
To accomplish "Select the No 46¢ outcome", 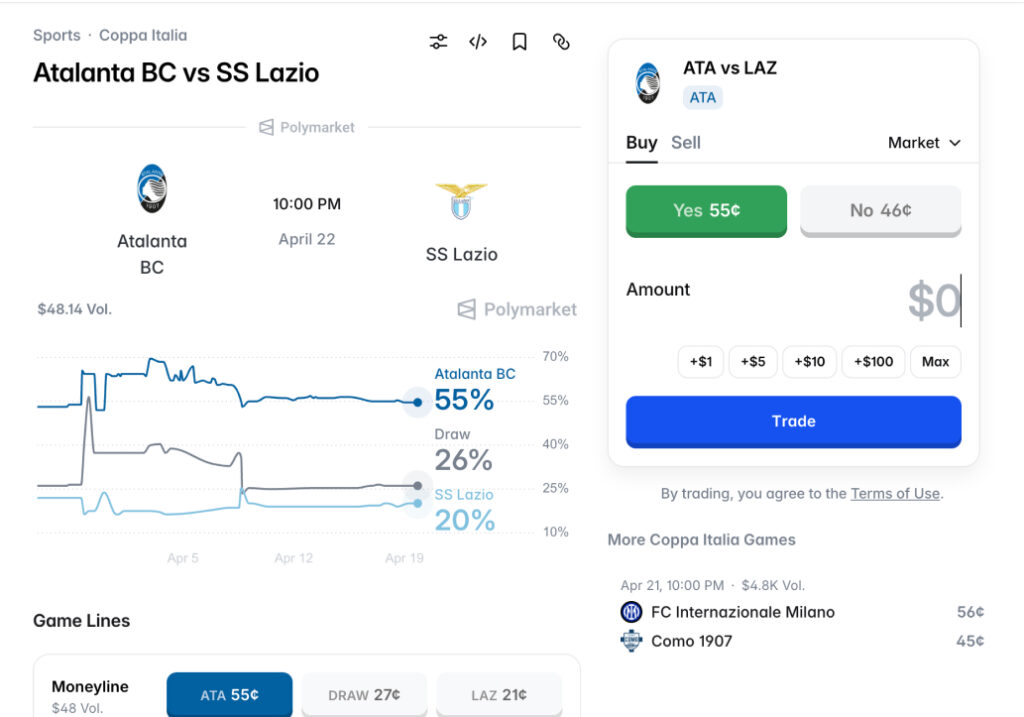I will pos(880,211).
